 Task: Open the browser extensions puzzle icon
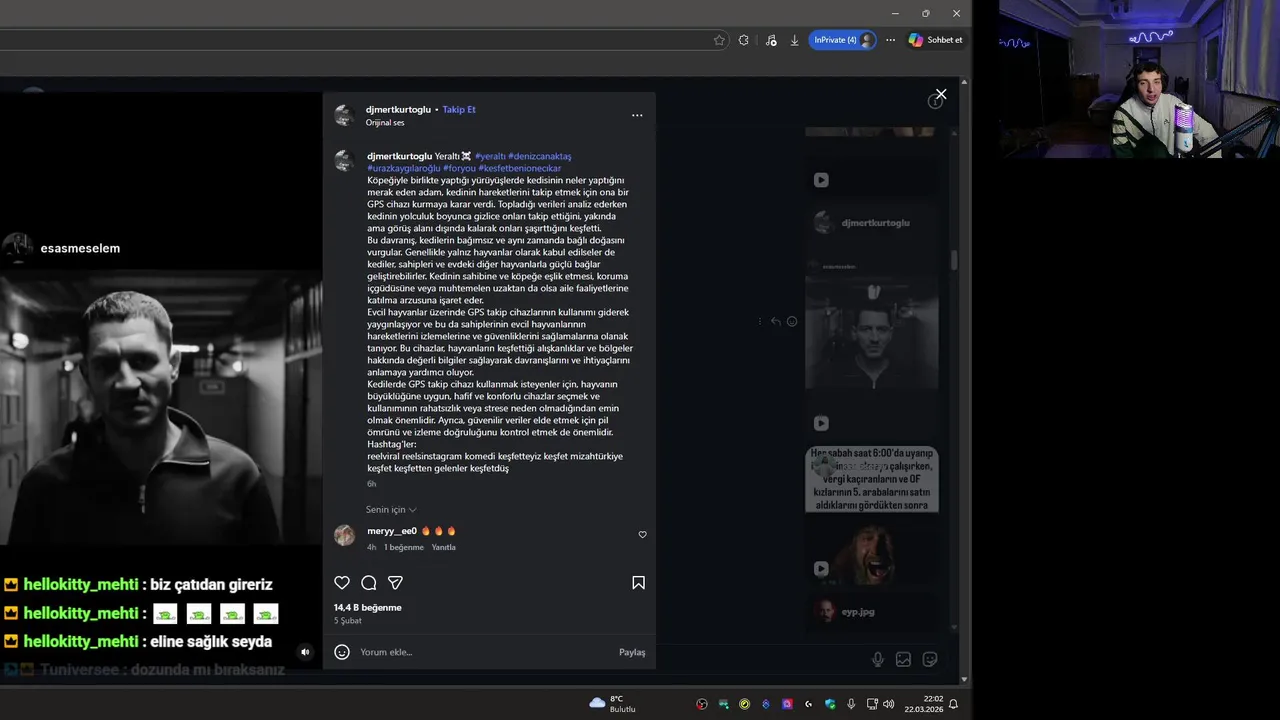coord(743,40)
